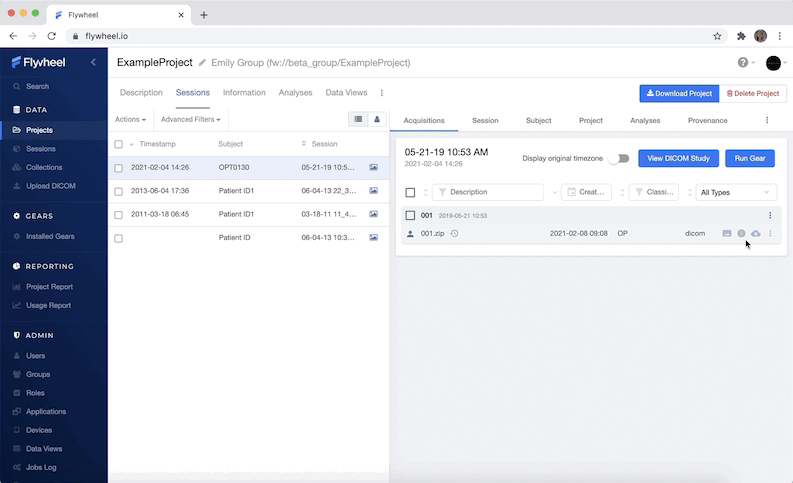Switch to subject view icon in sessions toolbar

pyautogui.click(x=377, y=119)
